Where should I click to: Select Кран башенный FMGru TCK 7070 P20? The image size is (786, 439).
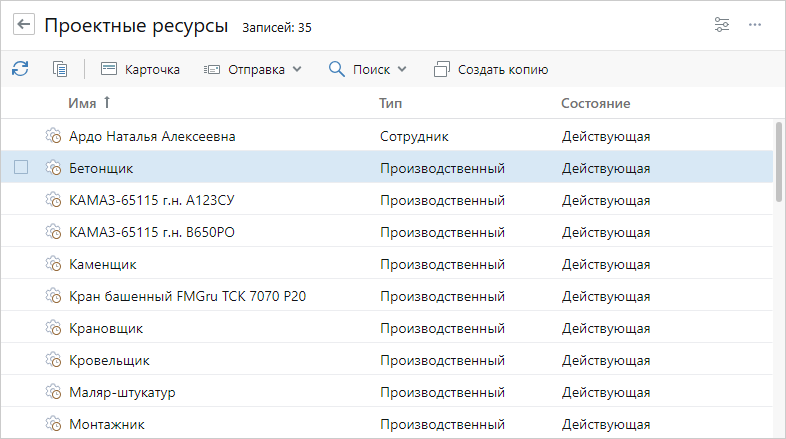[x=187, y=297]
